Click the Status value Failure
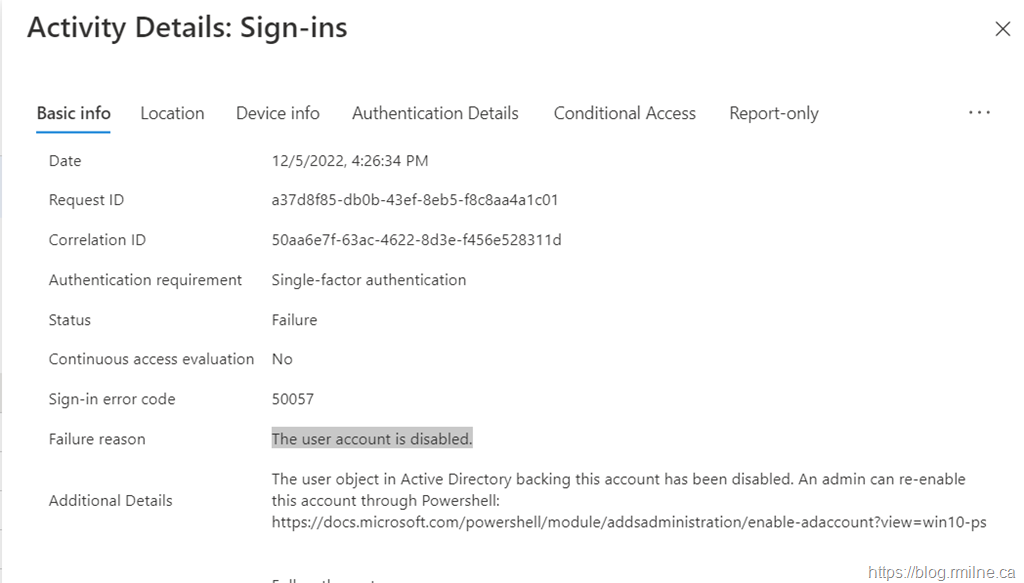The image size is (1024, 583). 294,320
